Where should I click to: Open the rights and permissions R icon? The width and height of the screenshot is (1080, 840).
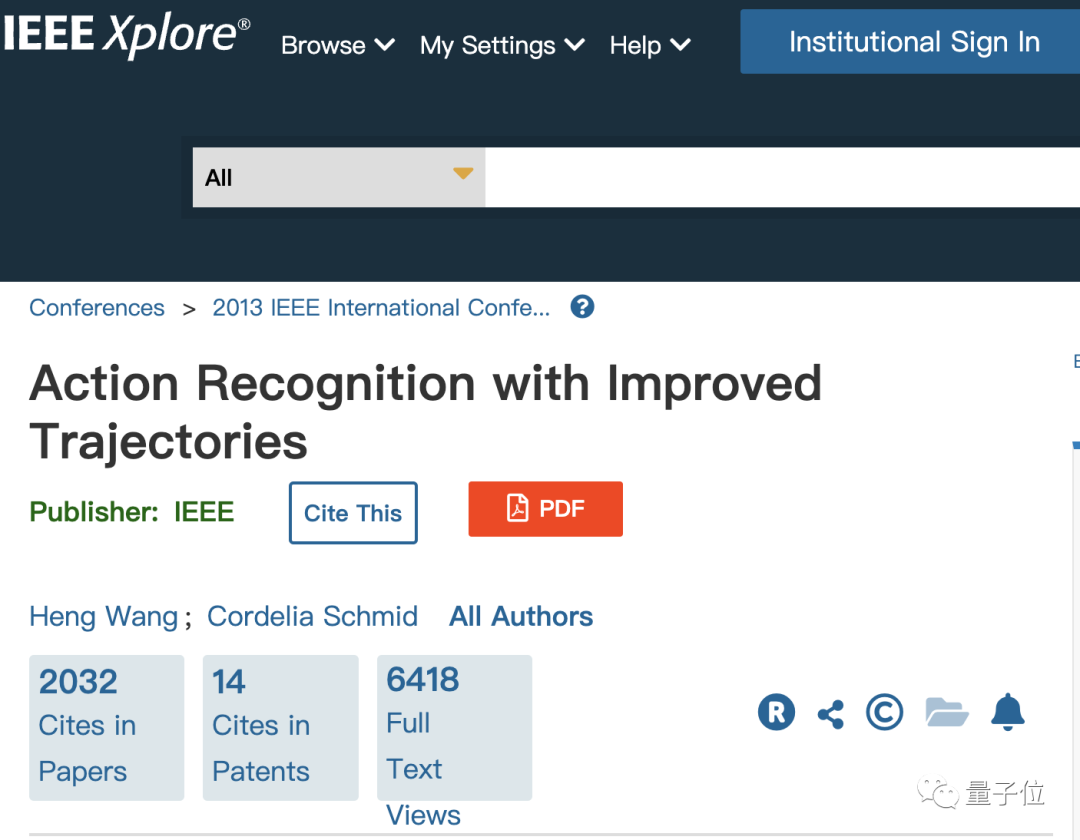776,712
